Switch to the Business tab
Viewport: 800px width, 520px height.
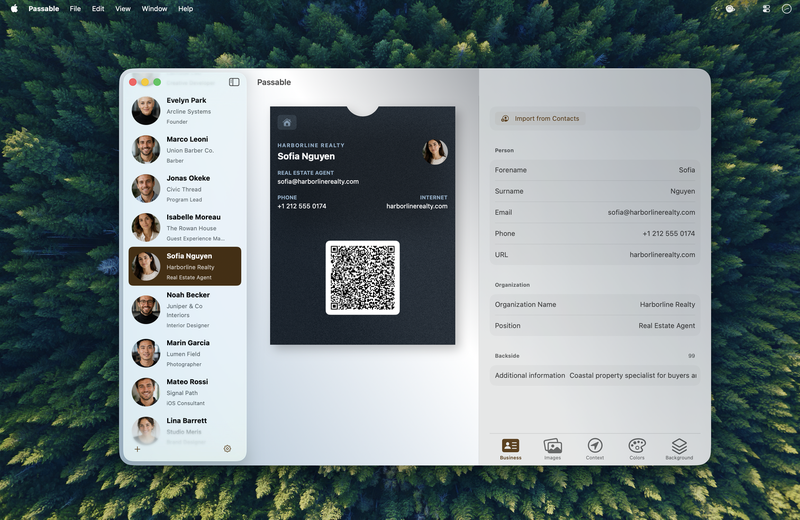pyautogui.click(x=510, y=449)
